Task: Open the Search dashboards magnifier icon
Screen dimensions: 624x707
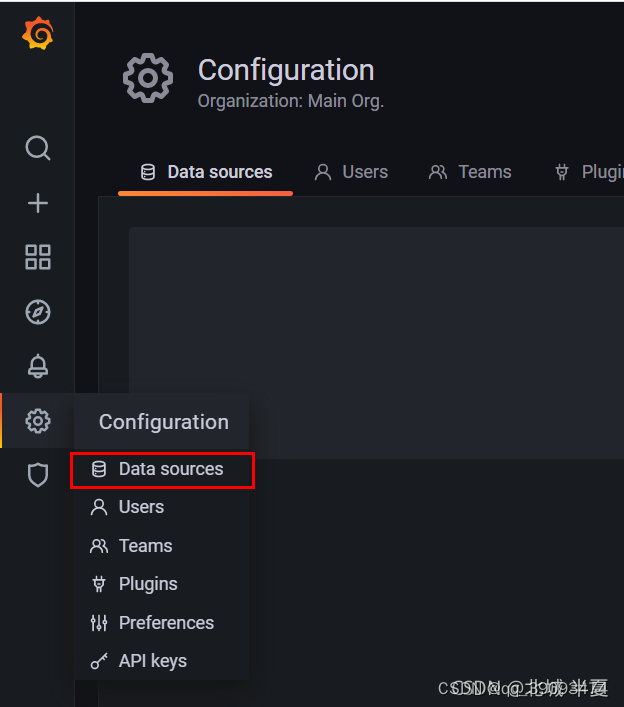Action: [x=37, y=148]
